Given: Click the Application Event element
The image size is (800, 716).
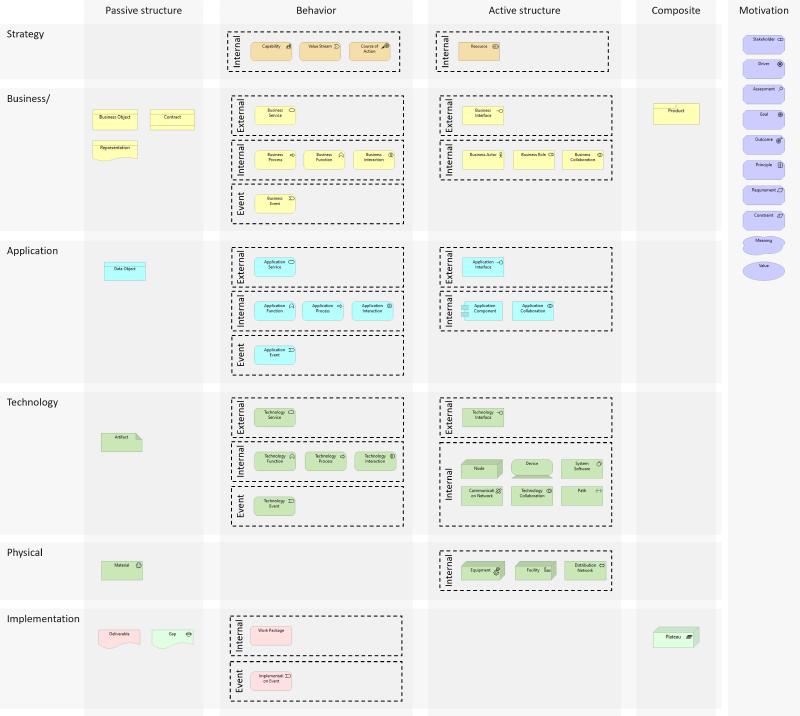Looking at the screenshot, I should coord(275,355).
